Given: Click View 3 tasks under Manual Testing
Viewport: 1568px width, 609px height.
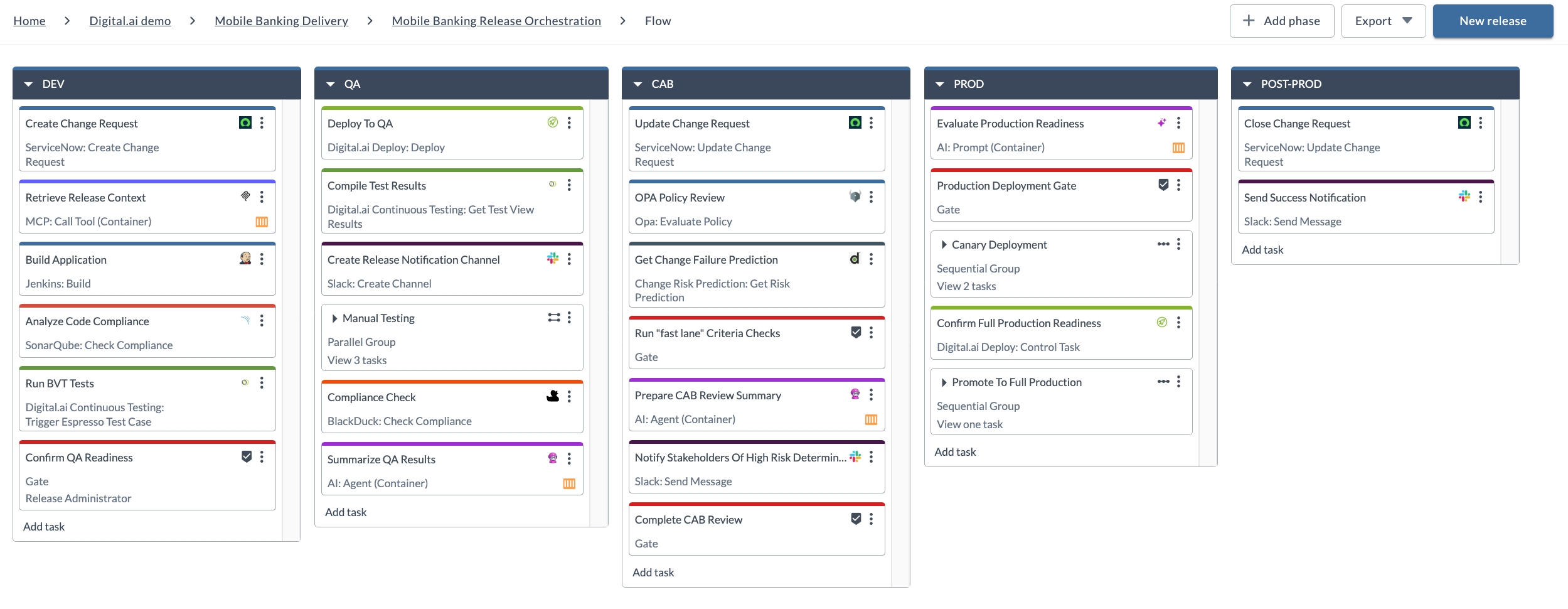Looking at the screenshot, I should [357, 360].
